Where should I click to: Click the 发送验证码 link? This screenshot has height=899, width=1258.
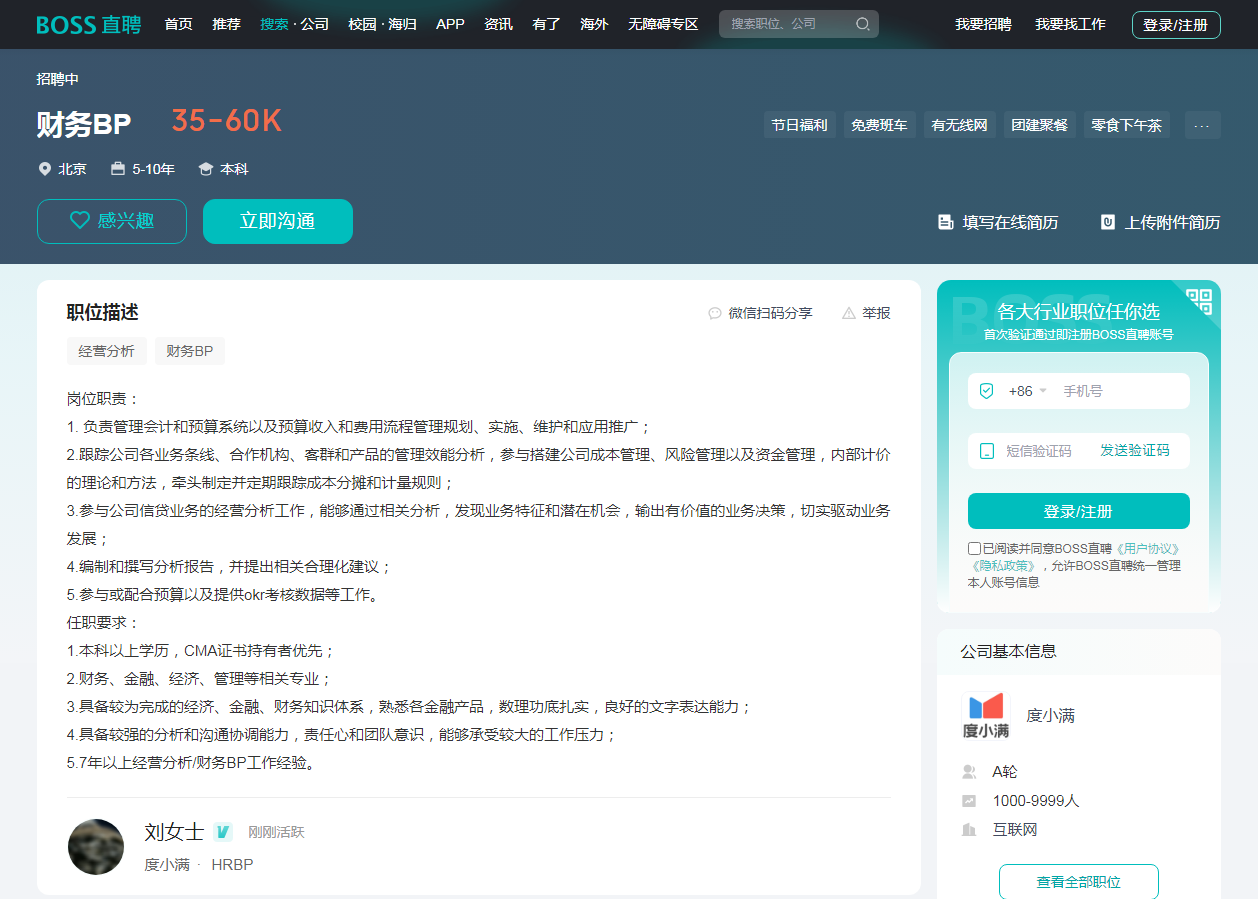tap(1135, 451)
